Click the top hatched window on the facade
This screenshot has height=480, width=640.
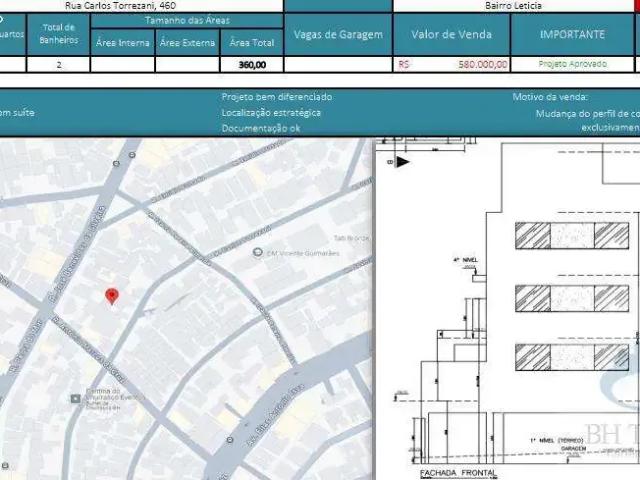click(x=572, y=236)
